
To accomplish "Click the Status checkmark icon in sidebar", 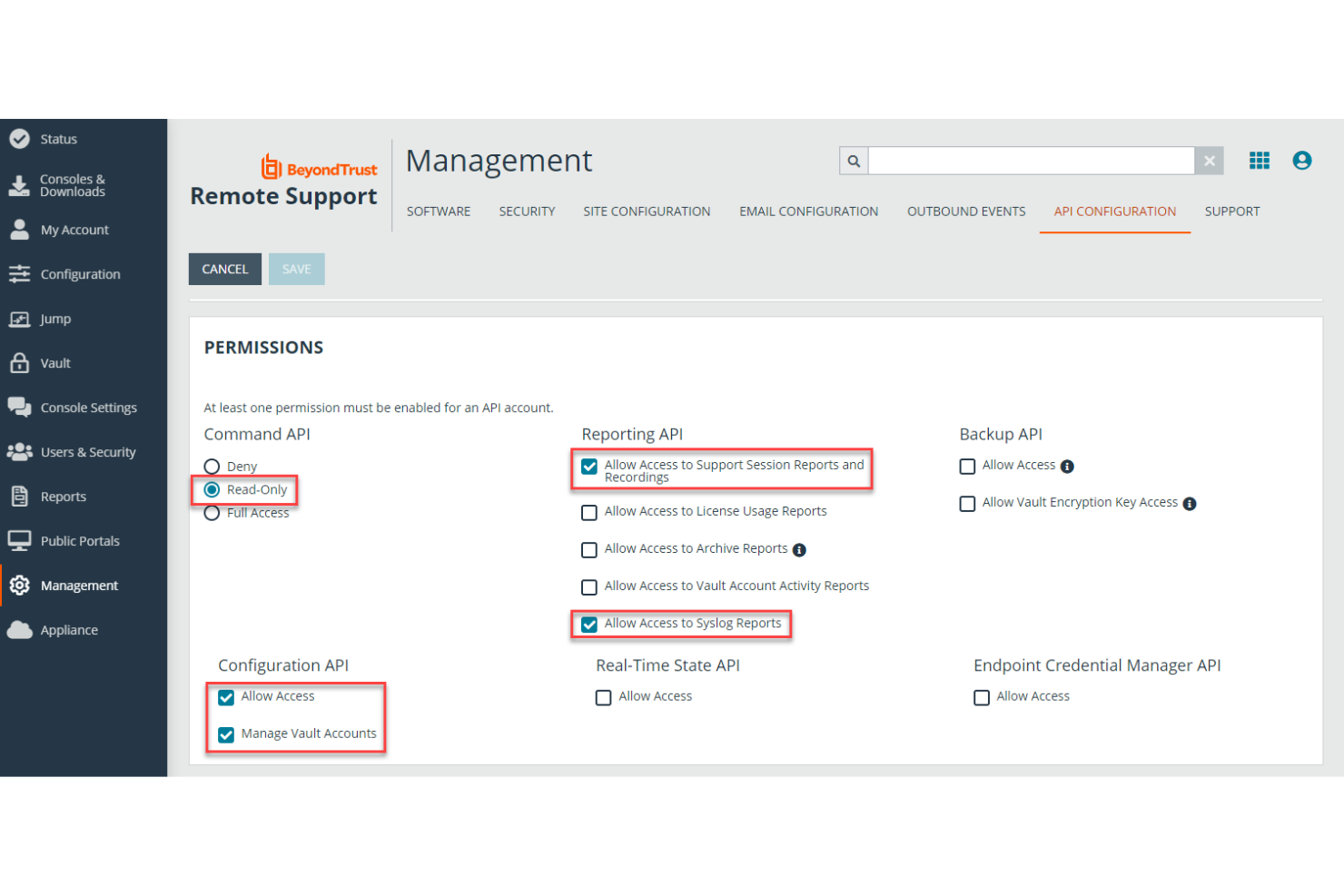I will point(19,139).
